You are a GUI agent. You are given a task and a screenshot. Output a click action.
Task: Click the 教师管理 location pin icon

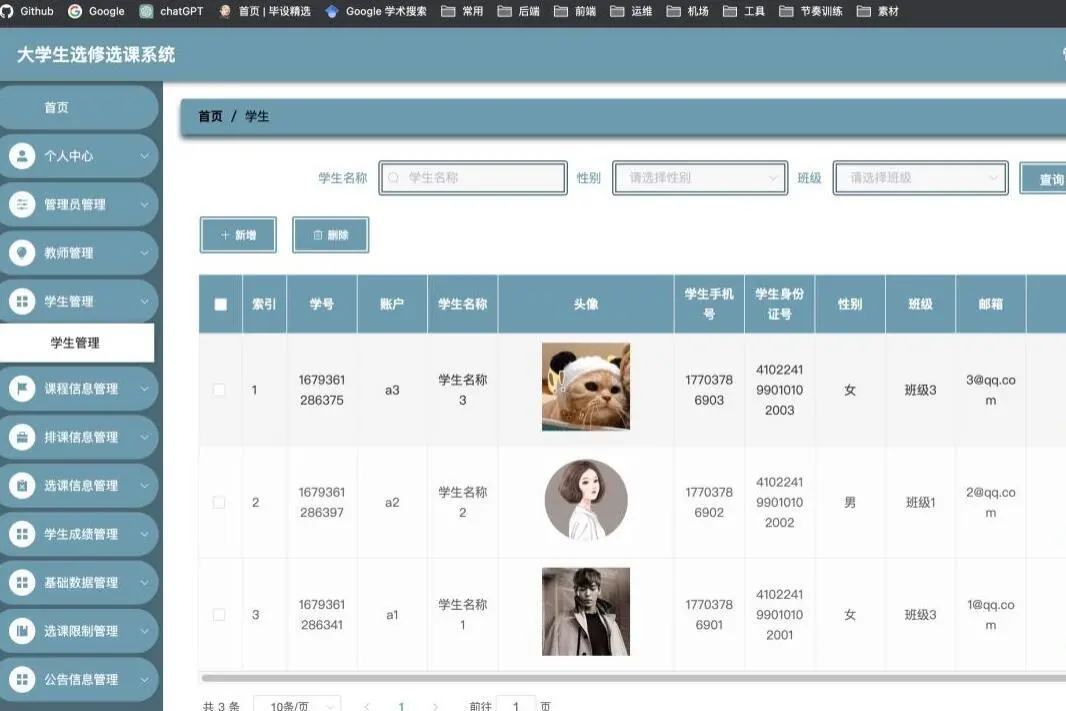coord(22,253)
